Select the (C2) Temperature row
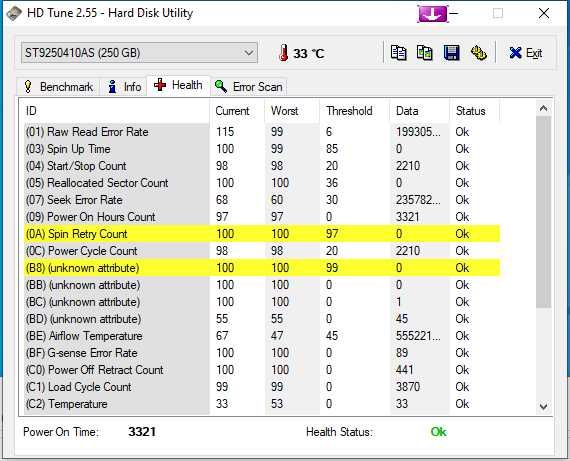The image size is (570, 461). pyautogui.click(x=262, y=404)
